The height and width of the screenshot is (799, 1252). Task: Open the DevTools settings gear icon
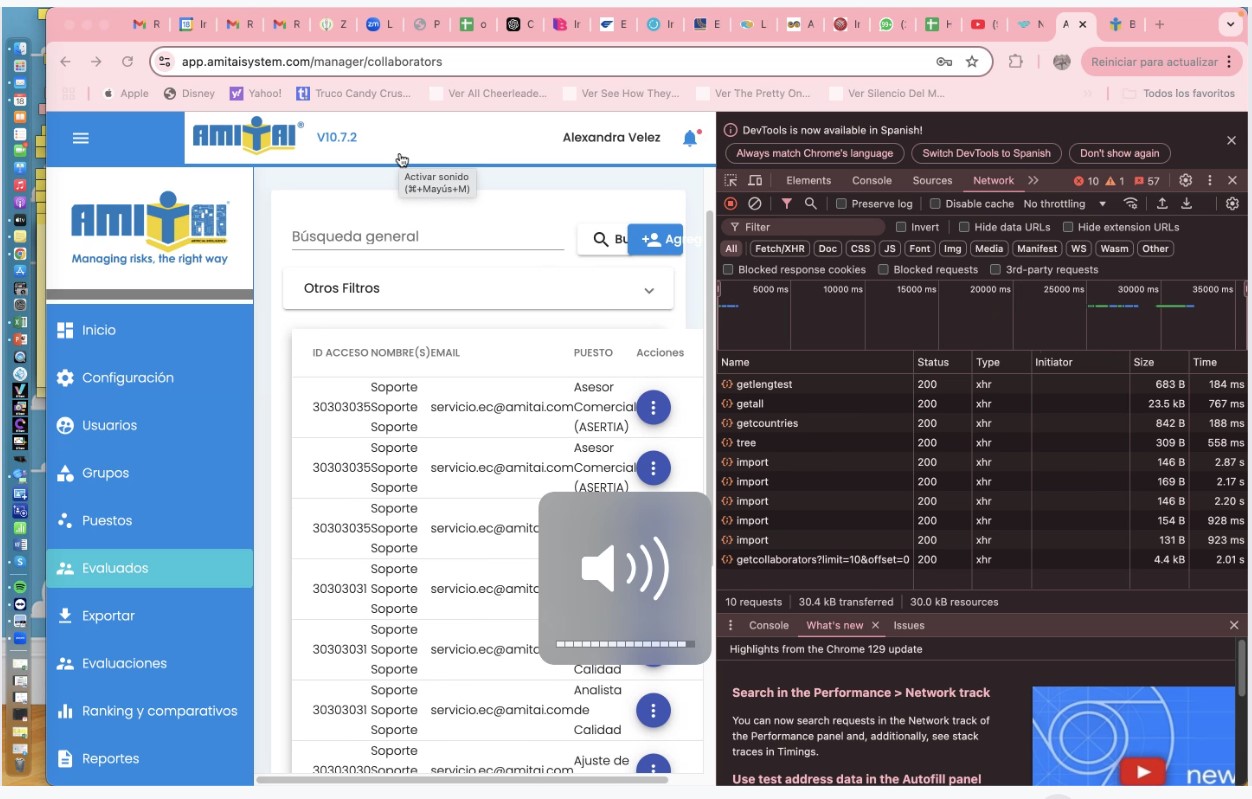tap(1185, 181)
